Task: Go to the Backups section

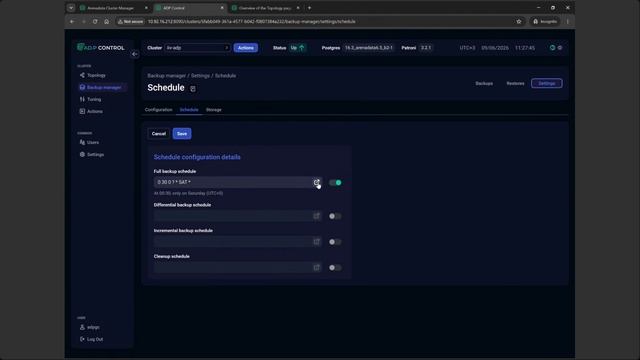Action: click(x=484, y=83)
